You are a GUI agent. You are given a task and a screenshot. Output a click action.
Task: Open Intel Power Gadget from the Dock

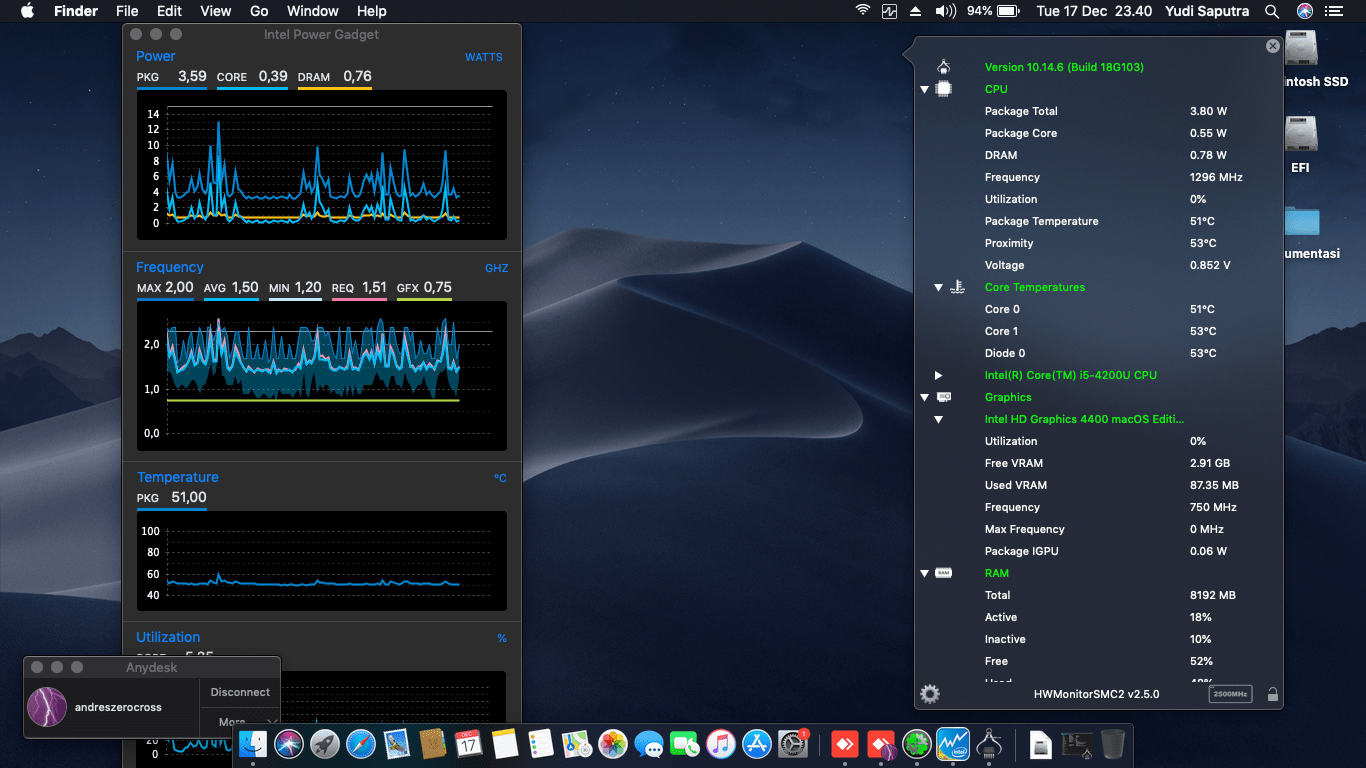point(952,744)
